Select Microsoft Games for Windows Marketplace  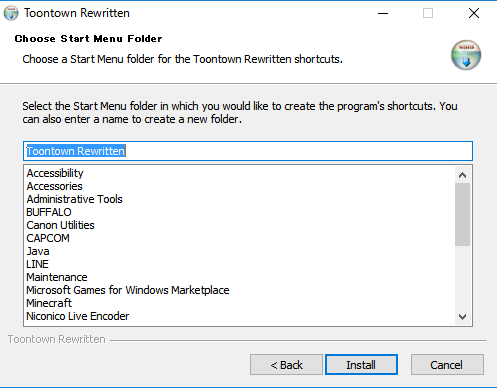pyautogui.click(x=128, y=290)
